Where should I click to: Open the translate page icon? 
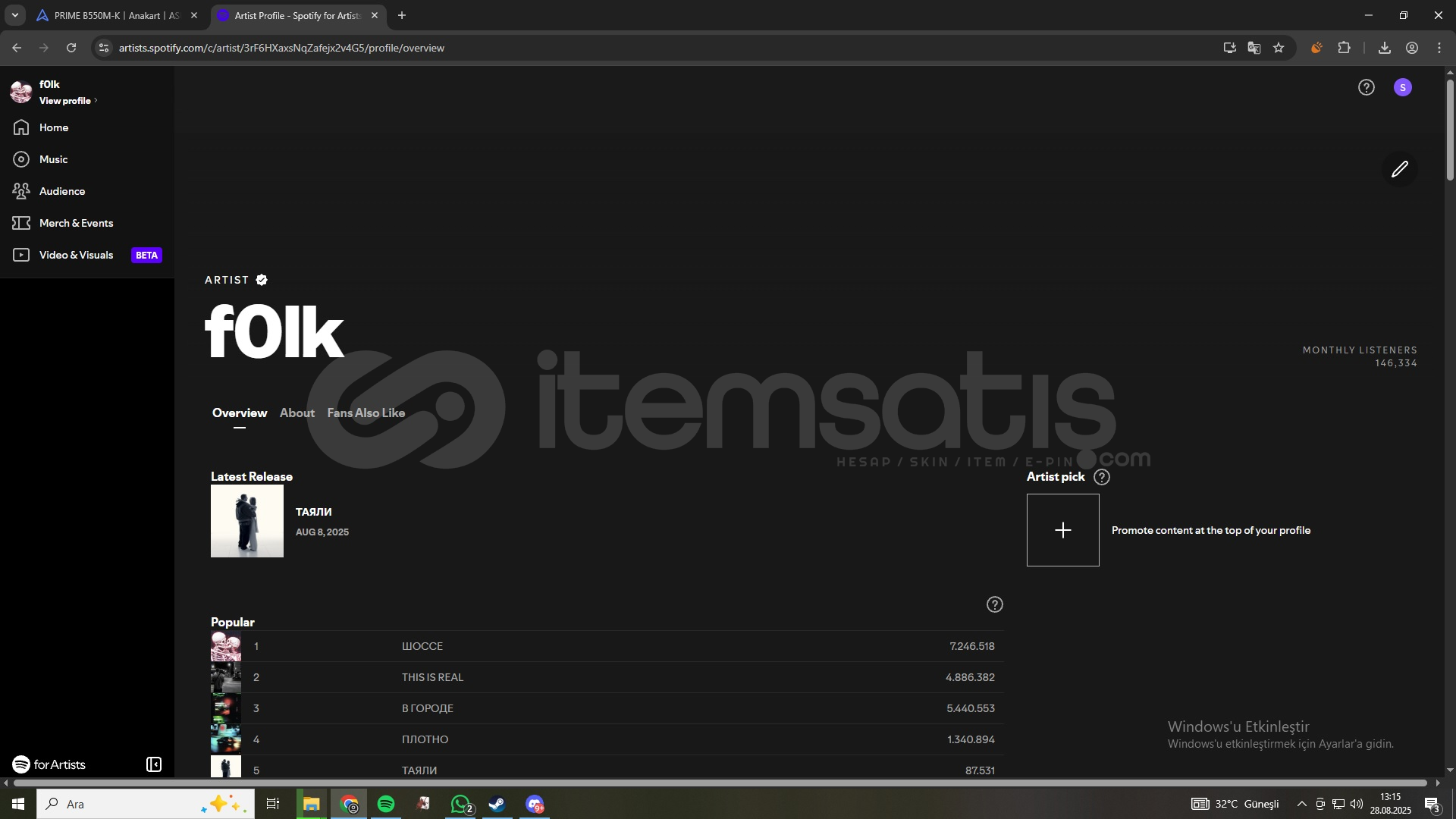click(x=1254, y=48)
